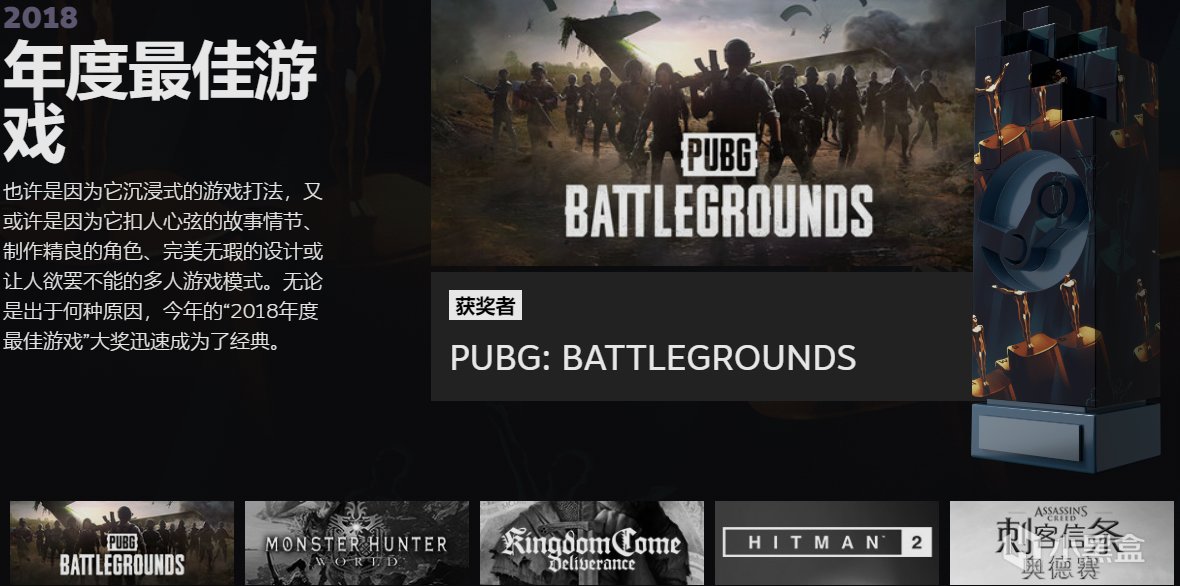Image resolution: width=1180 pixels, height=586 pixels.
Task: Click the BATTLEGROUNDS wordmark in the banner
Action: pos(719,211)
